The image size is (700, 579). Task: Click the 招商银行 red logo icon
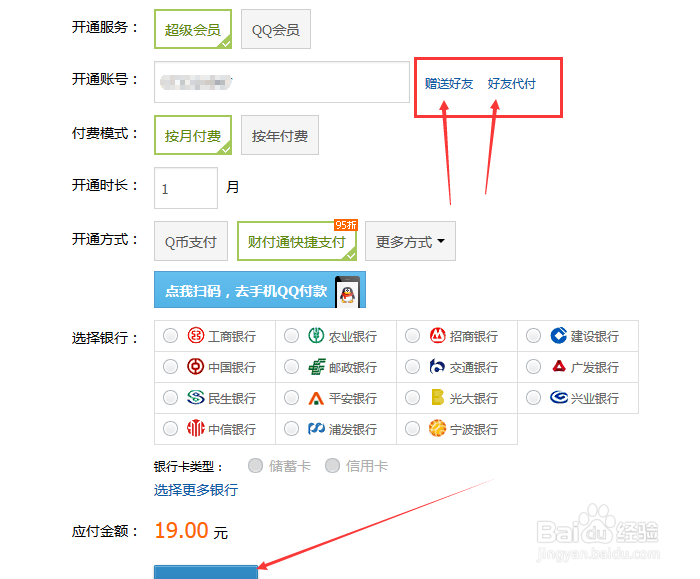pos(438,335)
